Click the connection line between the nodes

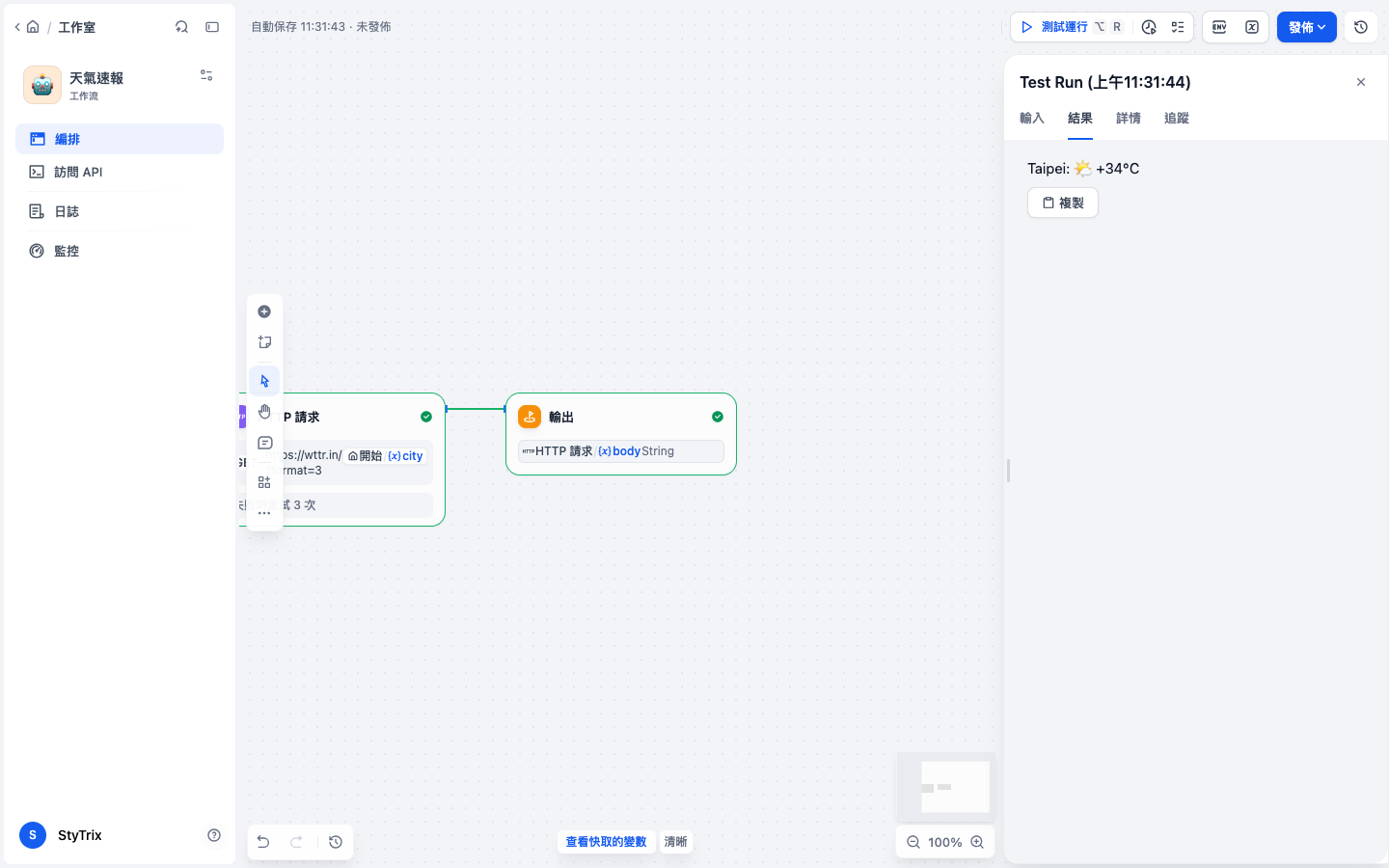pyautogui.click(x=476, y=409)
